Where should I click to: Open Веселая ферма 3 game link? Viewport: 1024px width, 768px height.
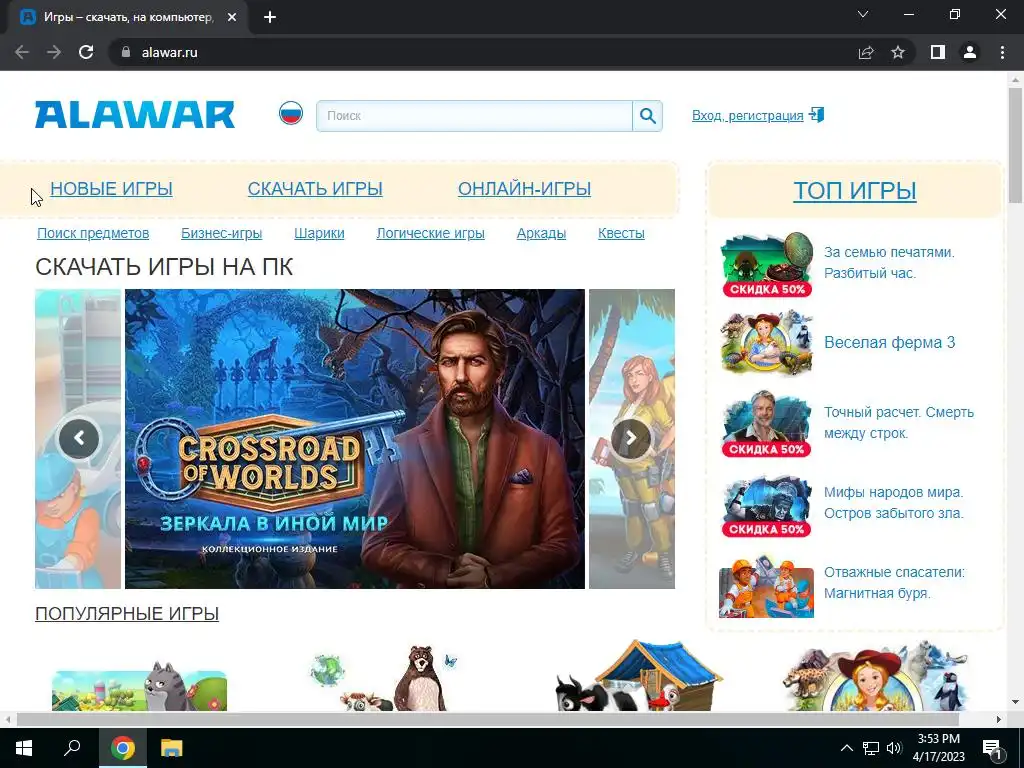[889, 342]
